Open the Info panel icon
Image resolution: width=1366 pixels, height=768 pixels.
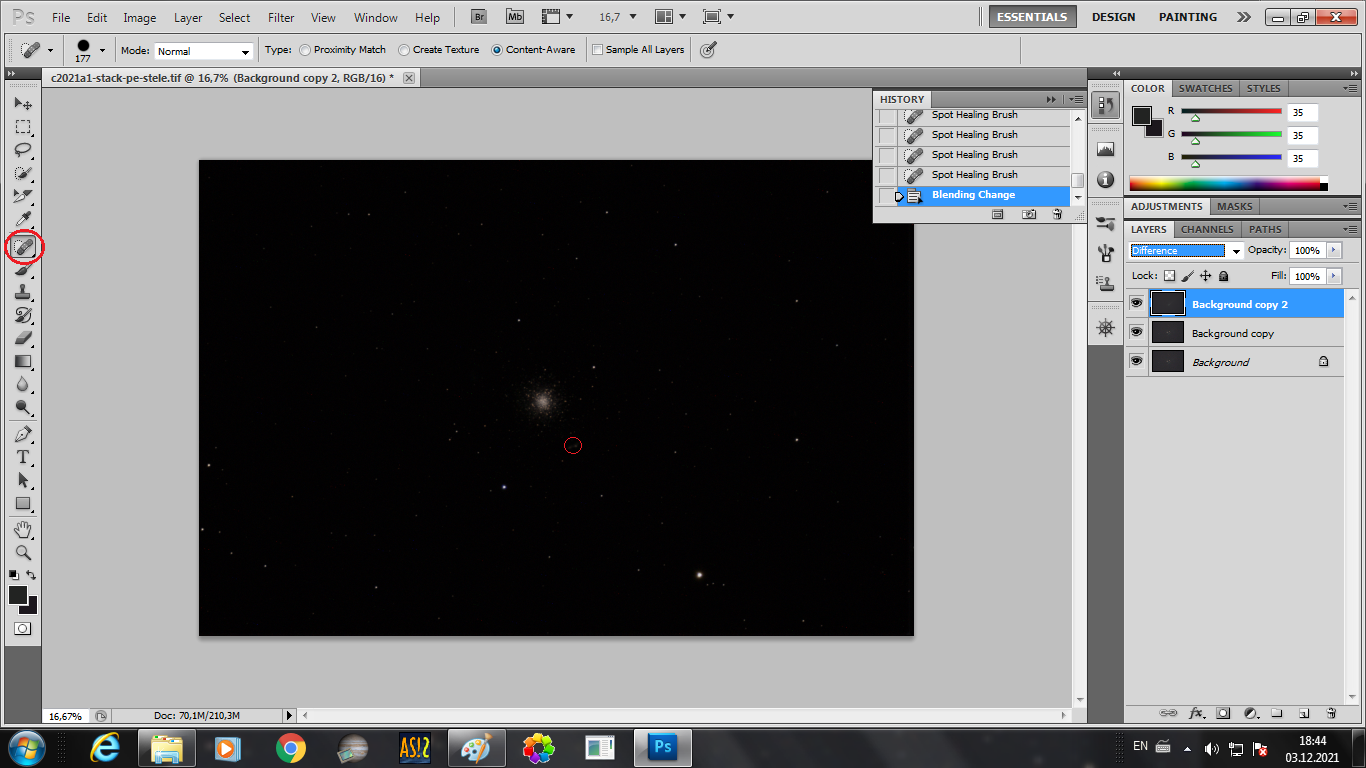[1105, 179]
